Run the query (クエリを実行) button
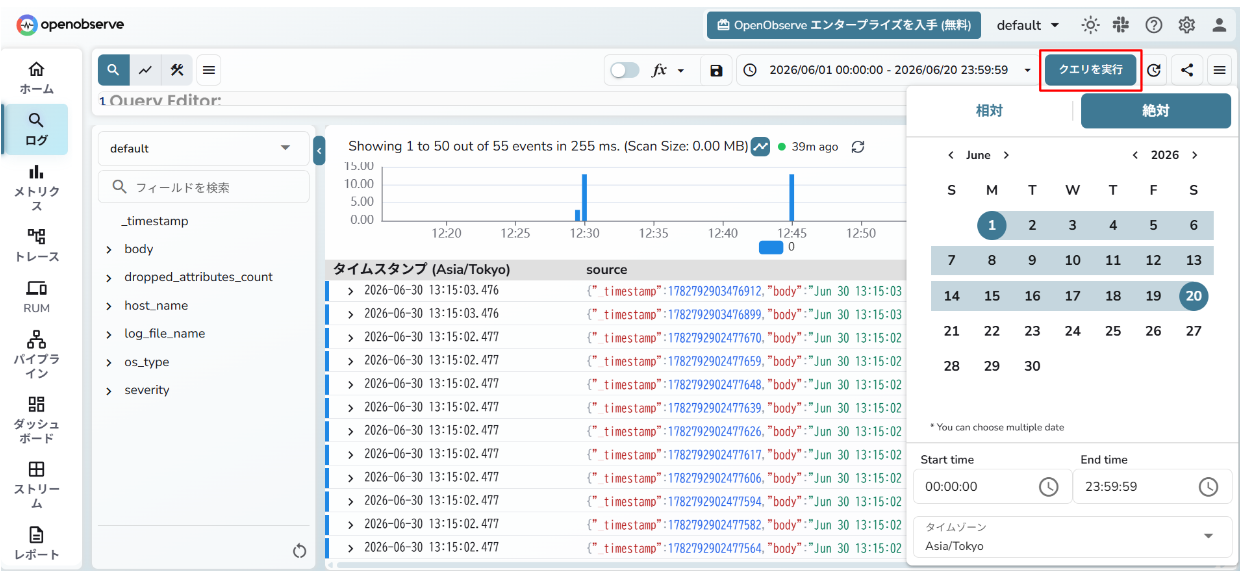Viewport: 1240px width, 571px height. coord(1090,70)
